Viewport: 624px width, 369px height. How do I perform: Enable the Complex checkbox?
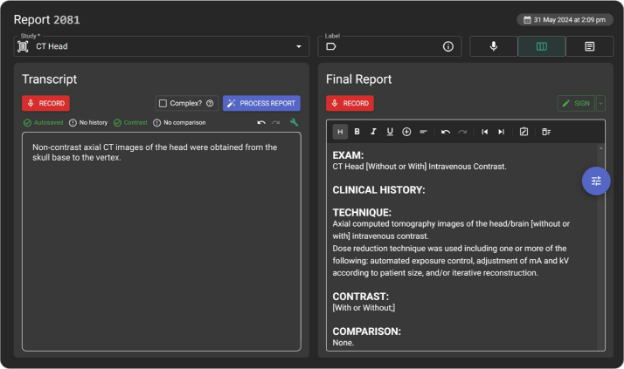(x=163, y=103)
